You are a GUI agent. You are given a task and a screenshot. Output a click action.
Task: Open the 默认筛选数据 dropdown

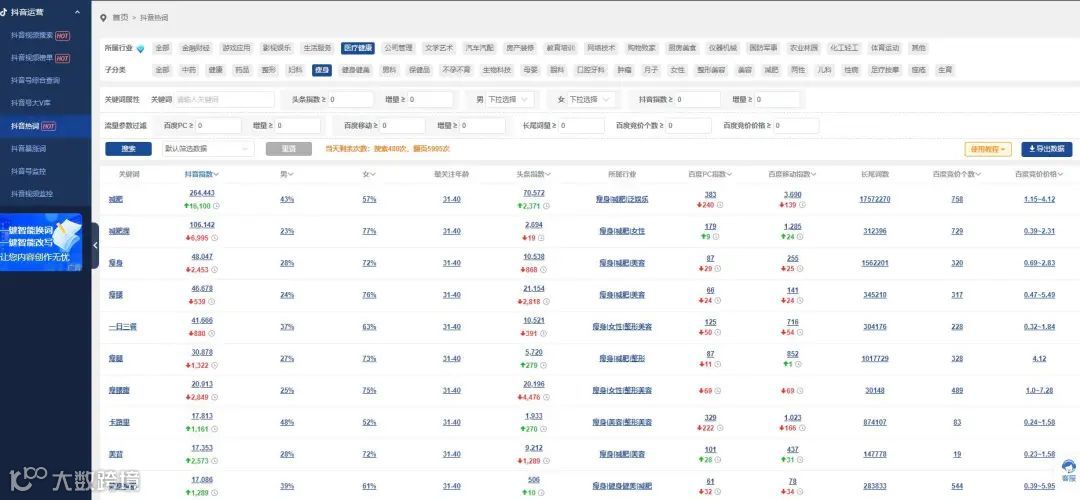click(208, 149)
